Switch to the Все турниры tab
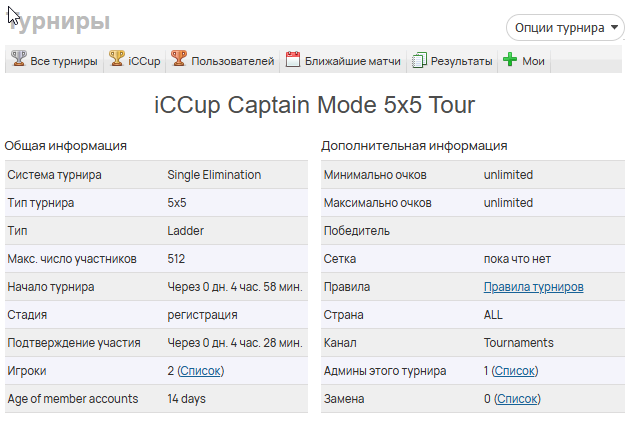This screenshot has width=632, height=421. click(54, 60)
